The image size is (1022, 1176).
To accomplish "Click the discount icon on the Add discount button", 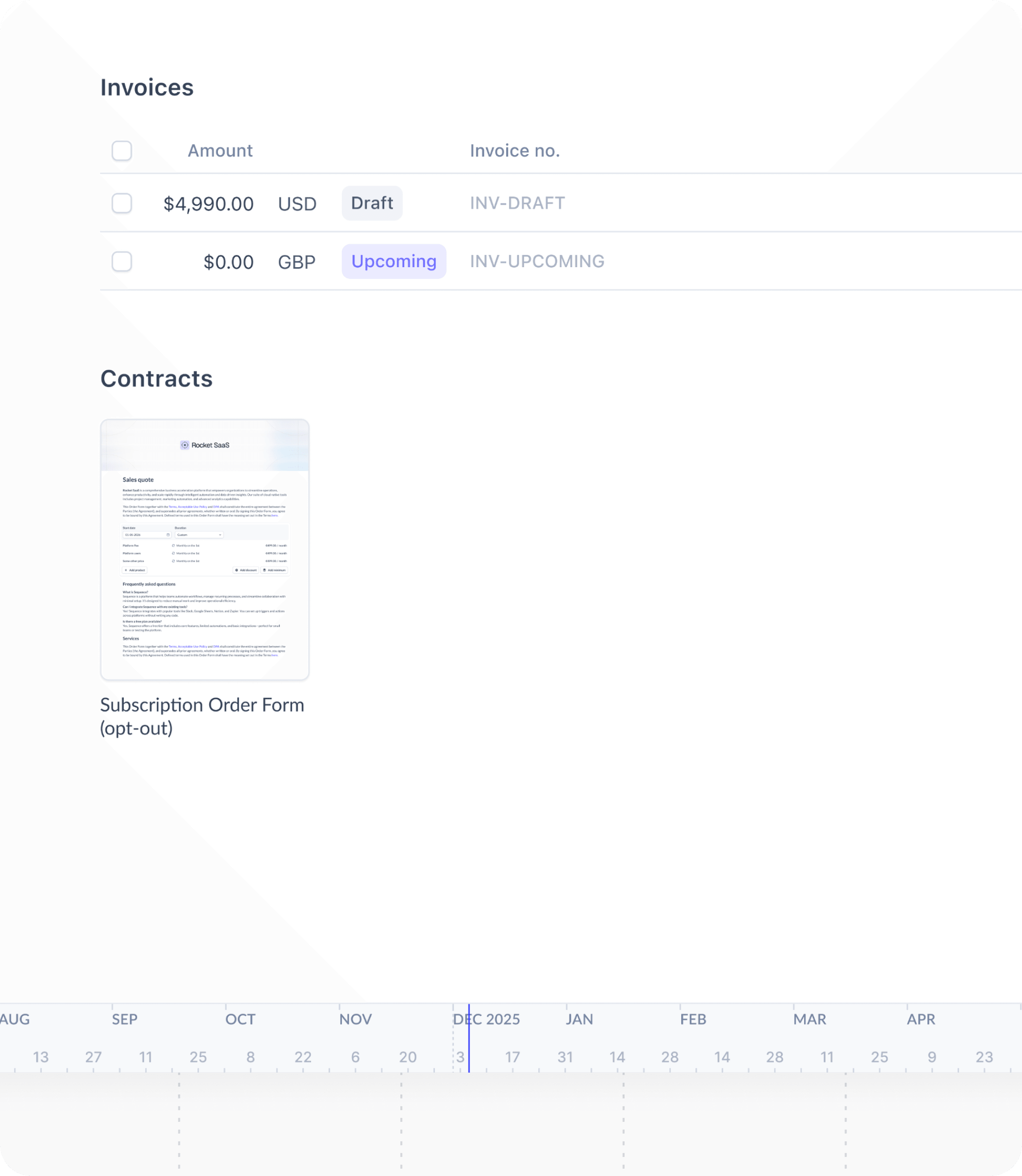I will 236,570.
